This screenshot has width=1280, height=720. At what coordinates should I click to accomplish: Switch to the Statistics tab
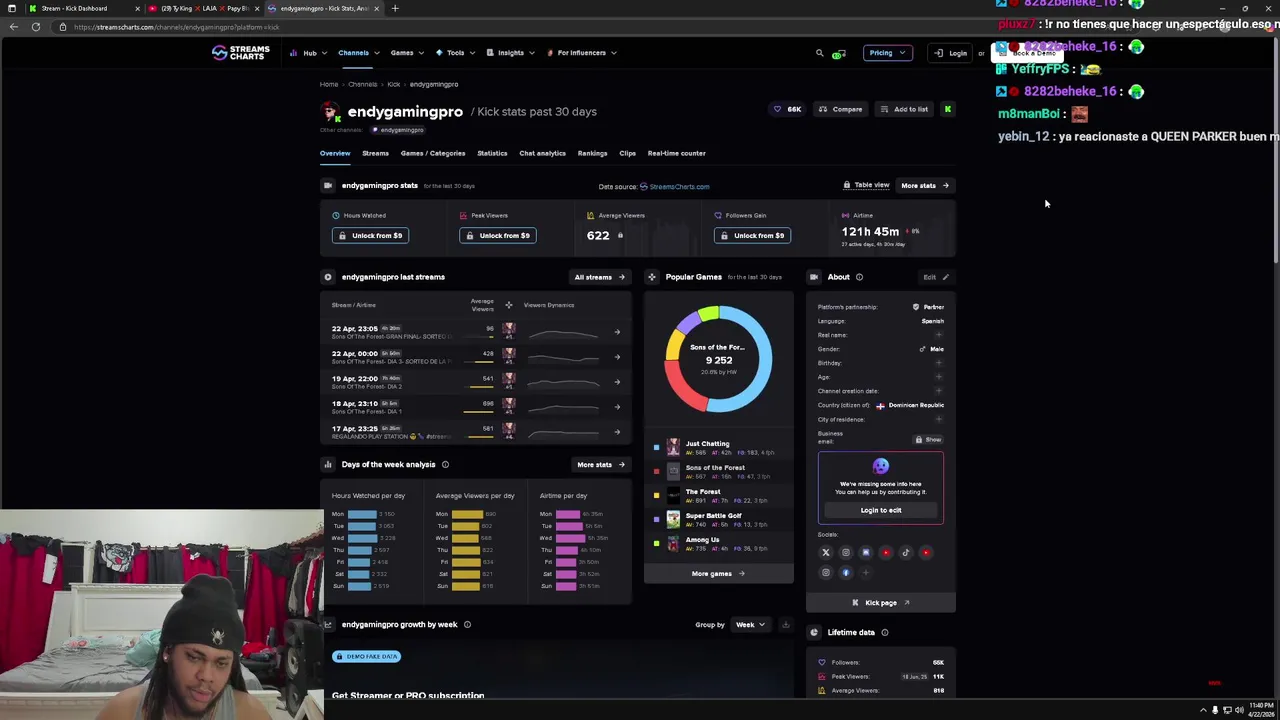point(492,153)
